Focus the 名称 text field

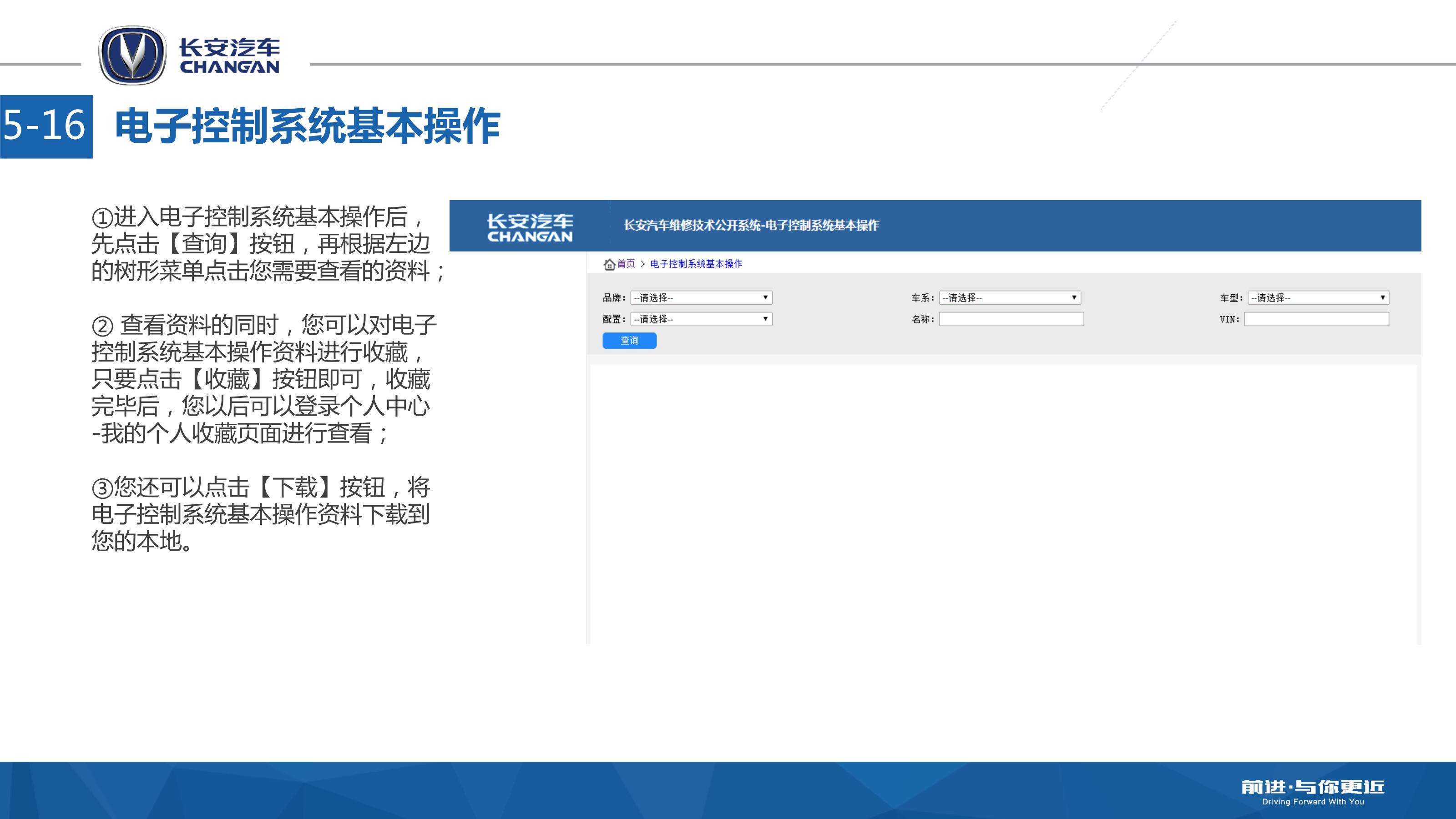[1011, 319]
